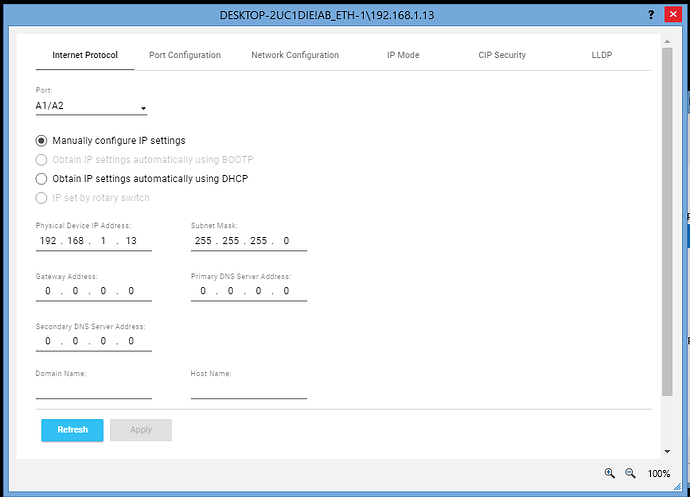690x497 pixels.
Task: Click the Gateway Address field
Action: pyautogui.click(x=94, y=291)
